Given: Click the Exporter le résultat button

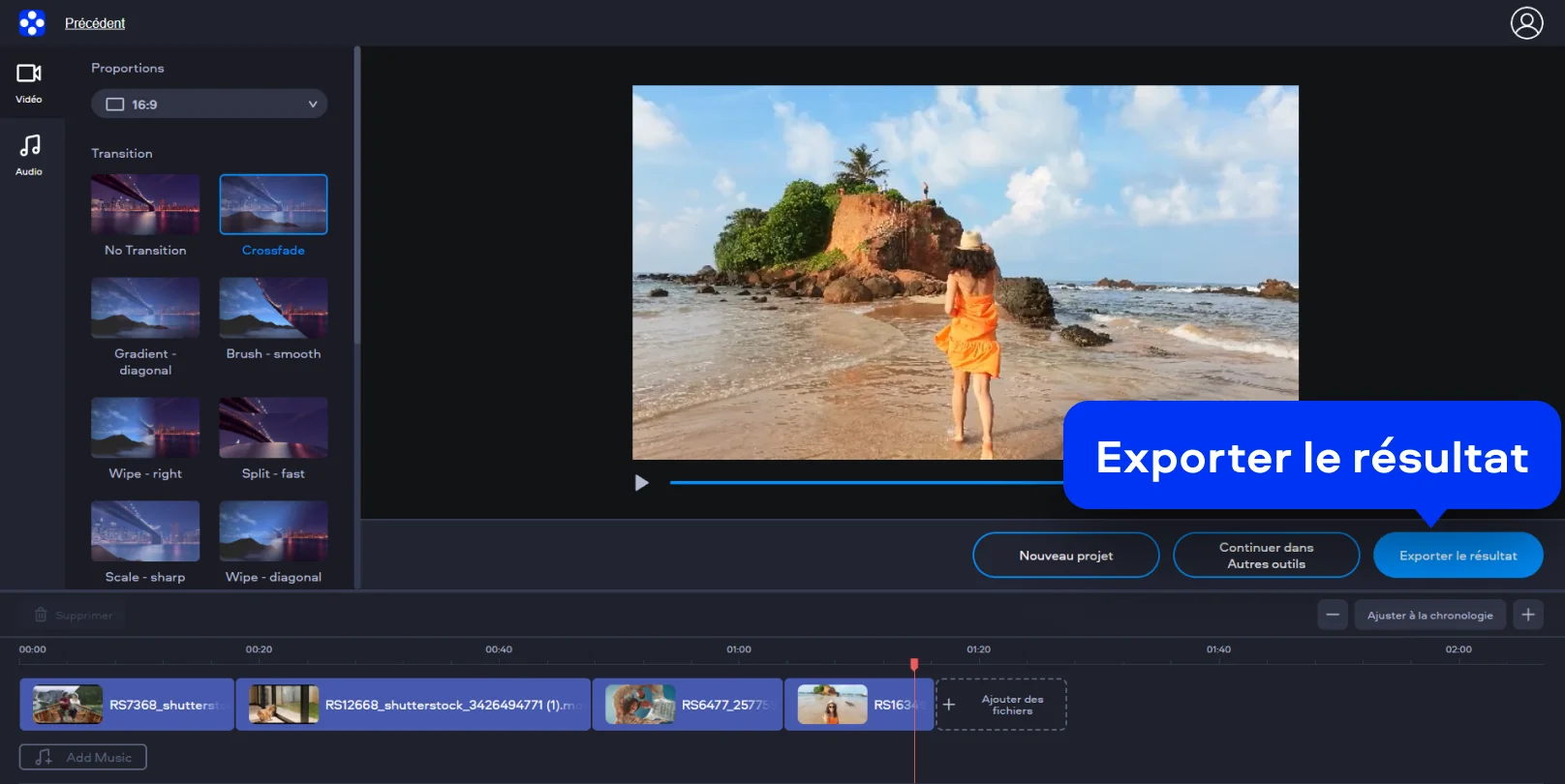Looking at the screenshot, I should [1458, 556].
